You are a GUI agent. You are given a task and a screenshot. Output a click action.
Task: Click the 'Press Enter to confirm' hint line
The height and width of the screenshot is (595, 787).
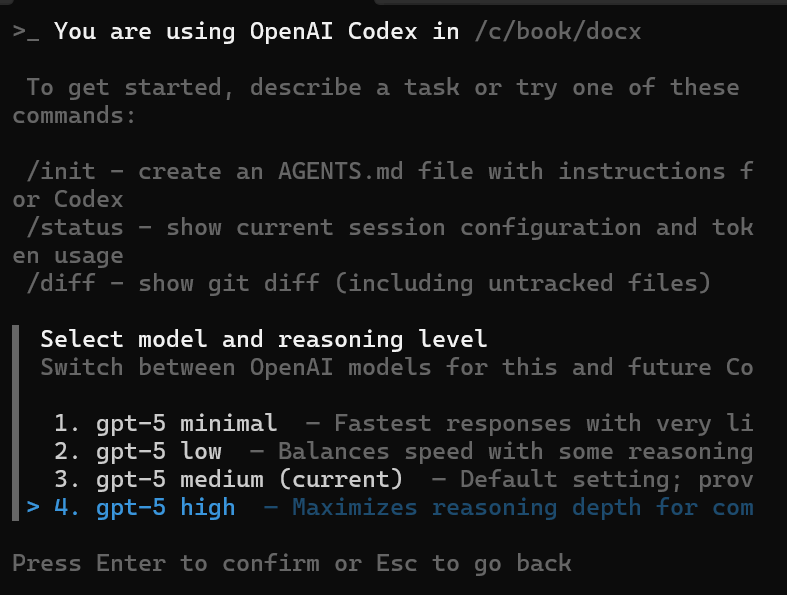point(291,563)
